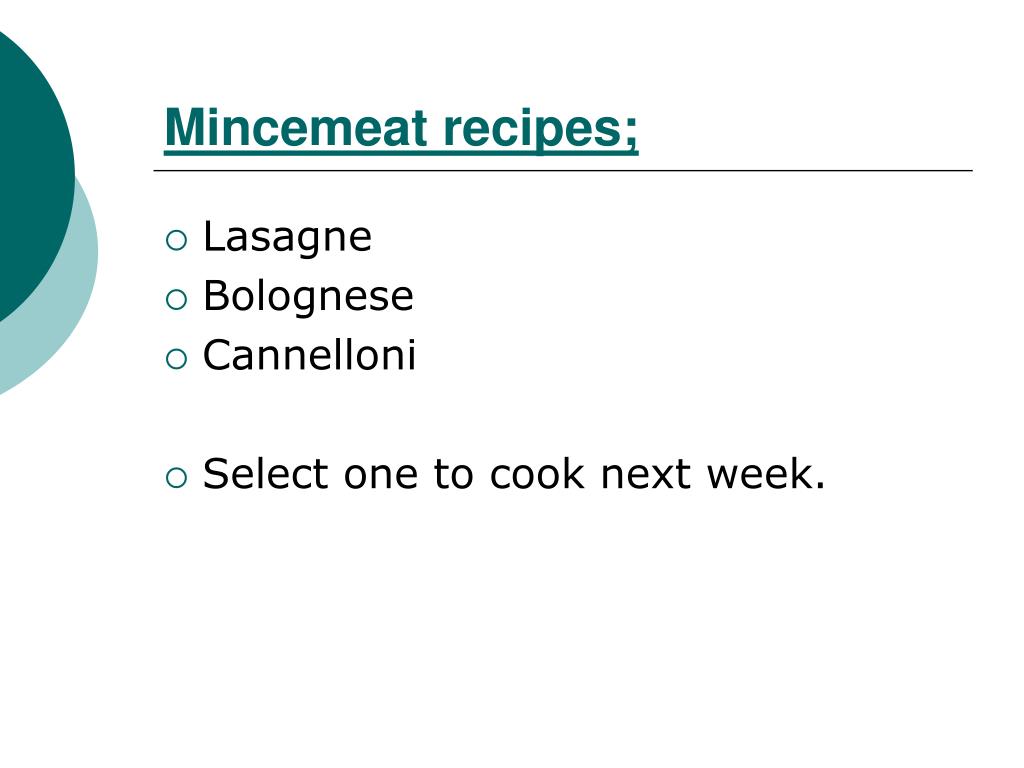Click the word 'next' in the last line
This screenshot has width=1024, height=768.
pos(645,476)
